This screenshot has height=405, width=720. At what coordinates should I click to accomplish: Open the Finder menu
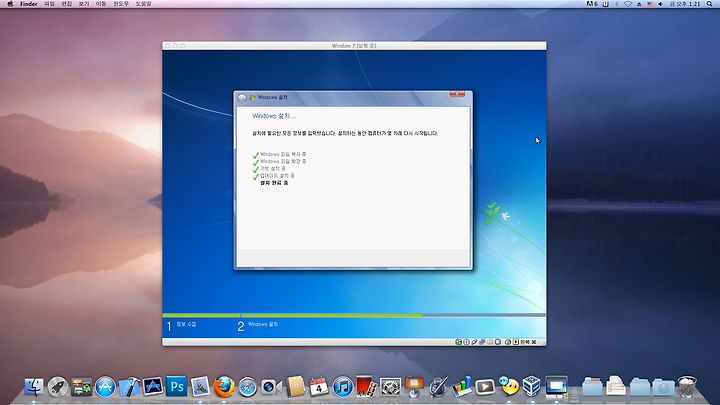click(28, 4)
